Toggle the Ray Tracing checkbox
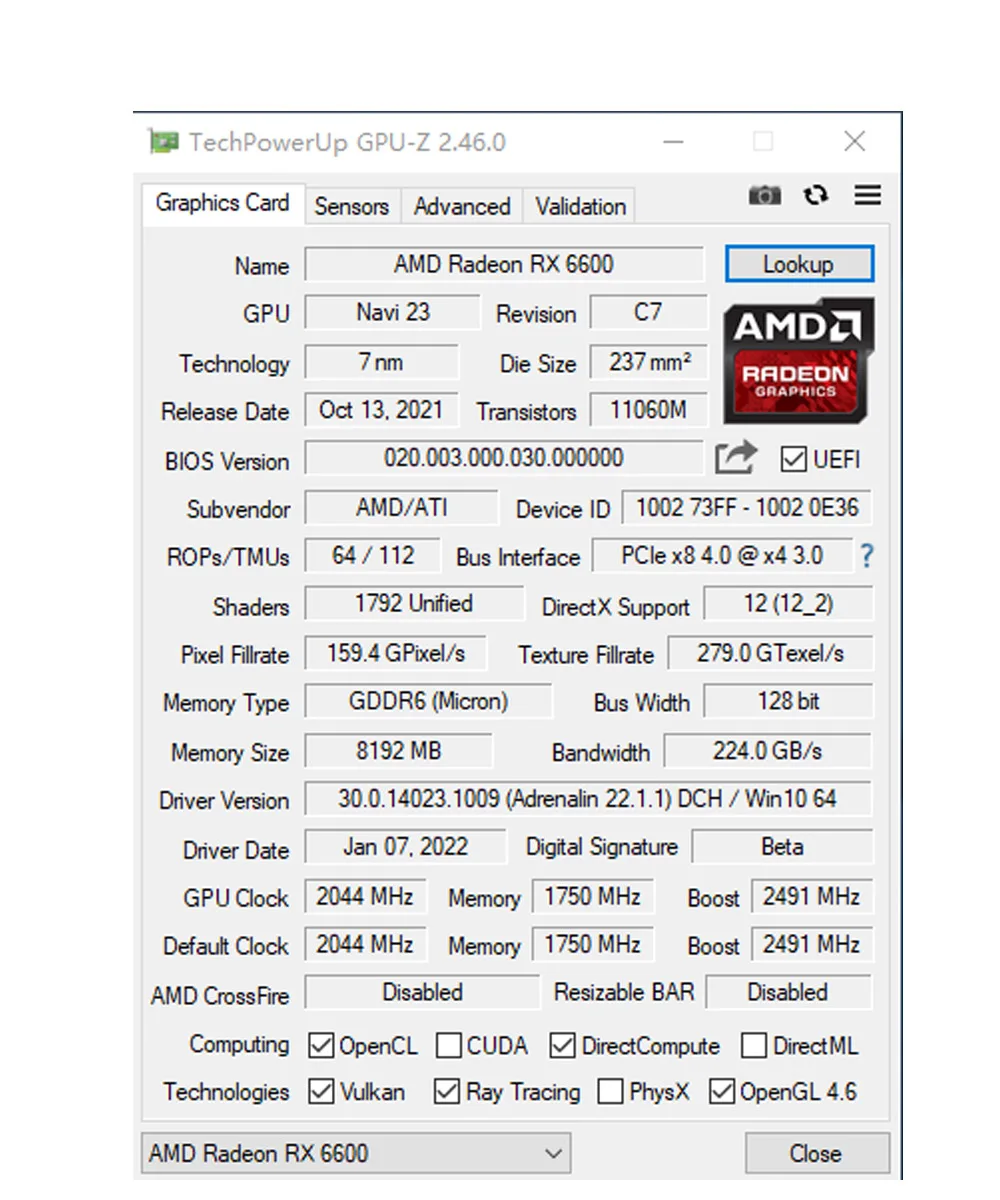The height and width of the screenshot is (1200, 1000). click(447, 1091)
